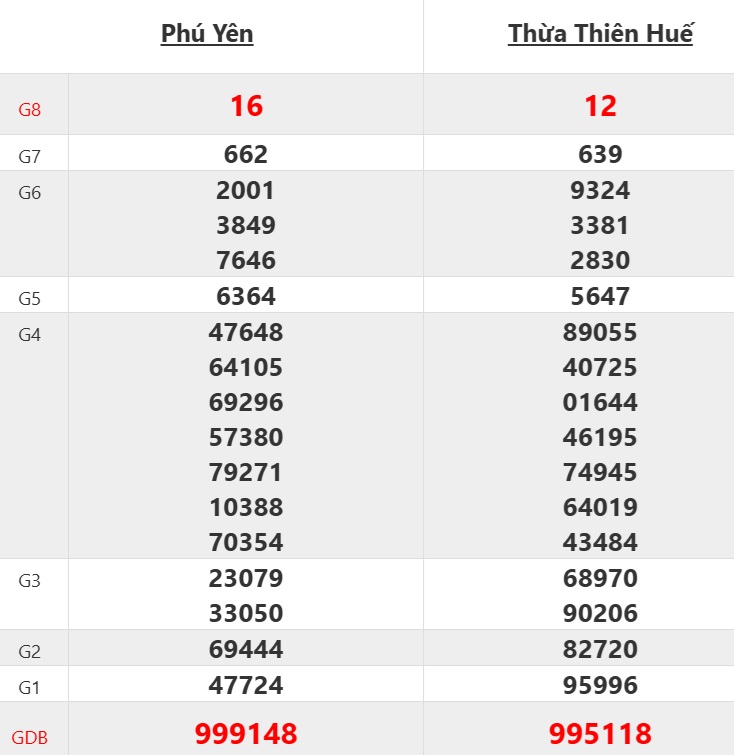Open the Phú Yên province link
This screenshot has height=755, width=734.
(207, 34)
